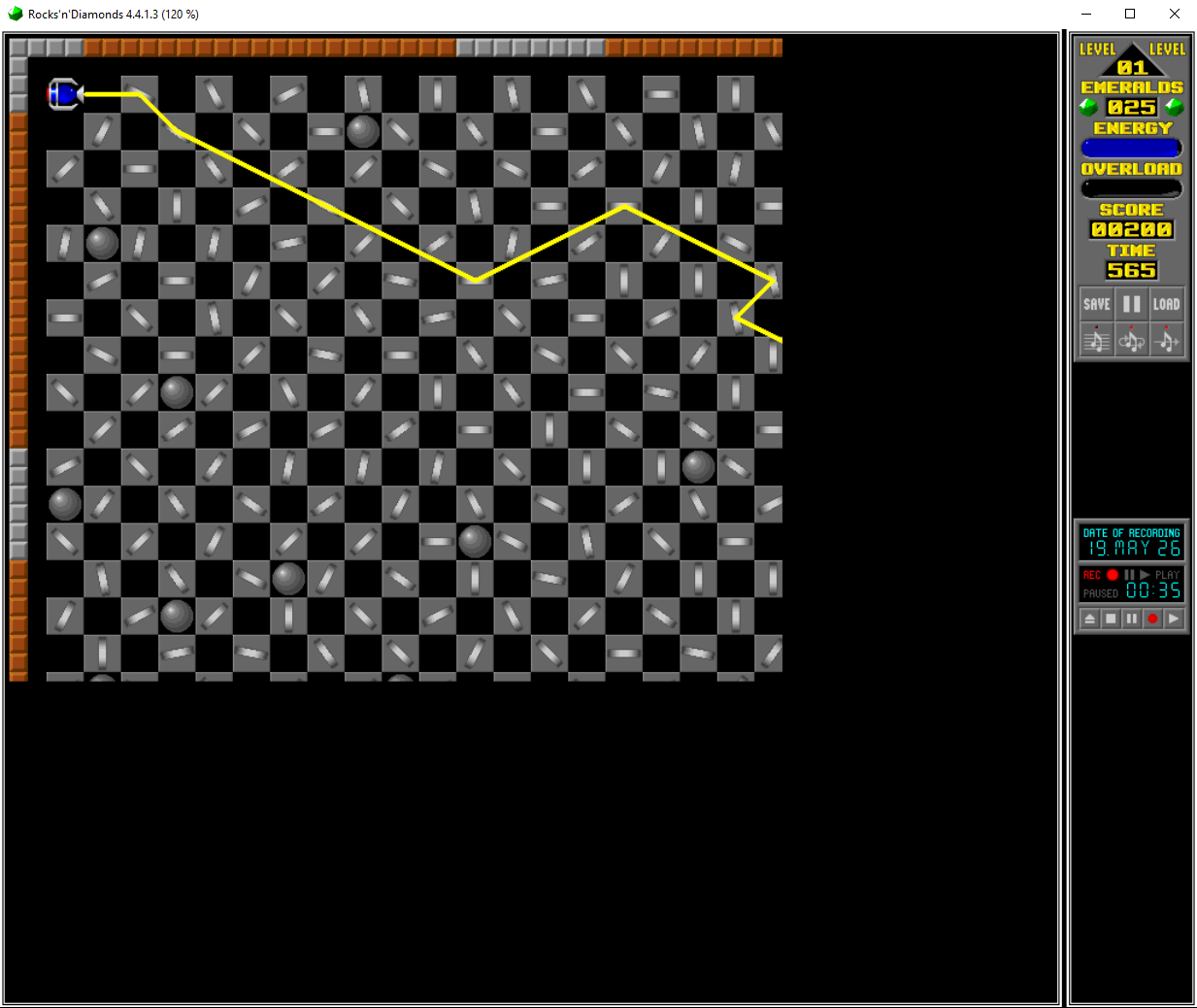The height and width of the screenshot is (1008, 1197).
Task: Rotate the mirror where beam first deflects
Action: (x=140, y=94)
